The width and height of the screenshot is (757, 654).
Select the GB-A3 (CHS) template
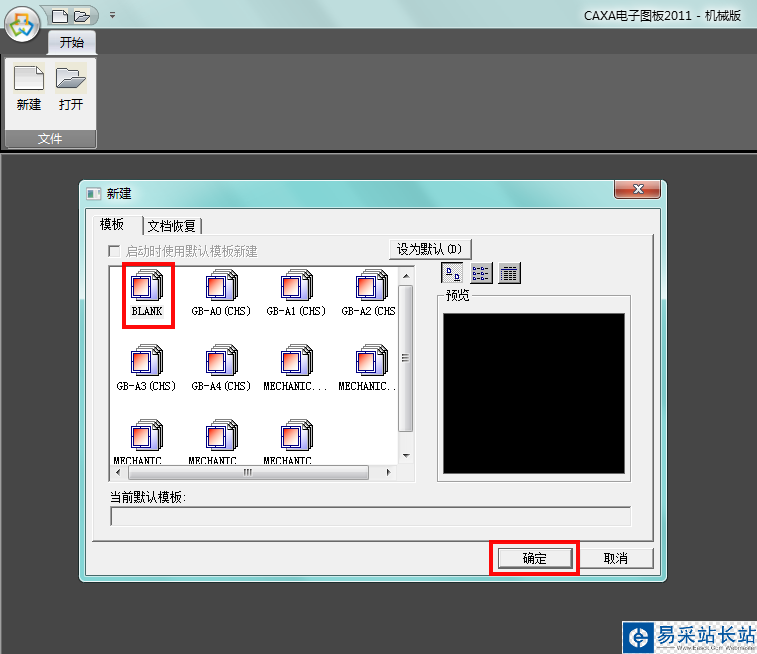146,368
